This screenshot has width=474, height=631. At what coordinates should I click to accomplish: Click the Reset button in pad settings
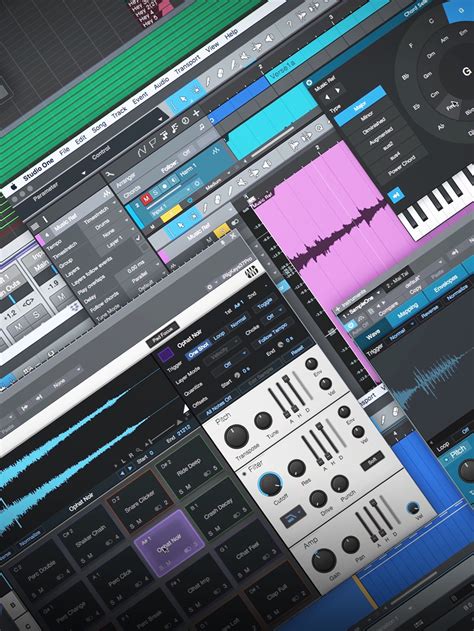point(297,351)
